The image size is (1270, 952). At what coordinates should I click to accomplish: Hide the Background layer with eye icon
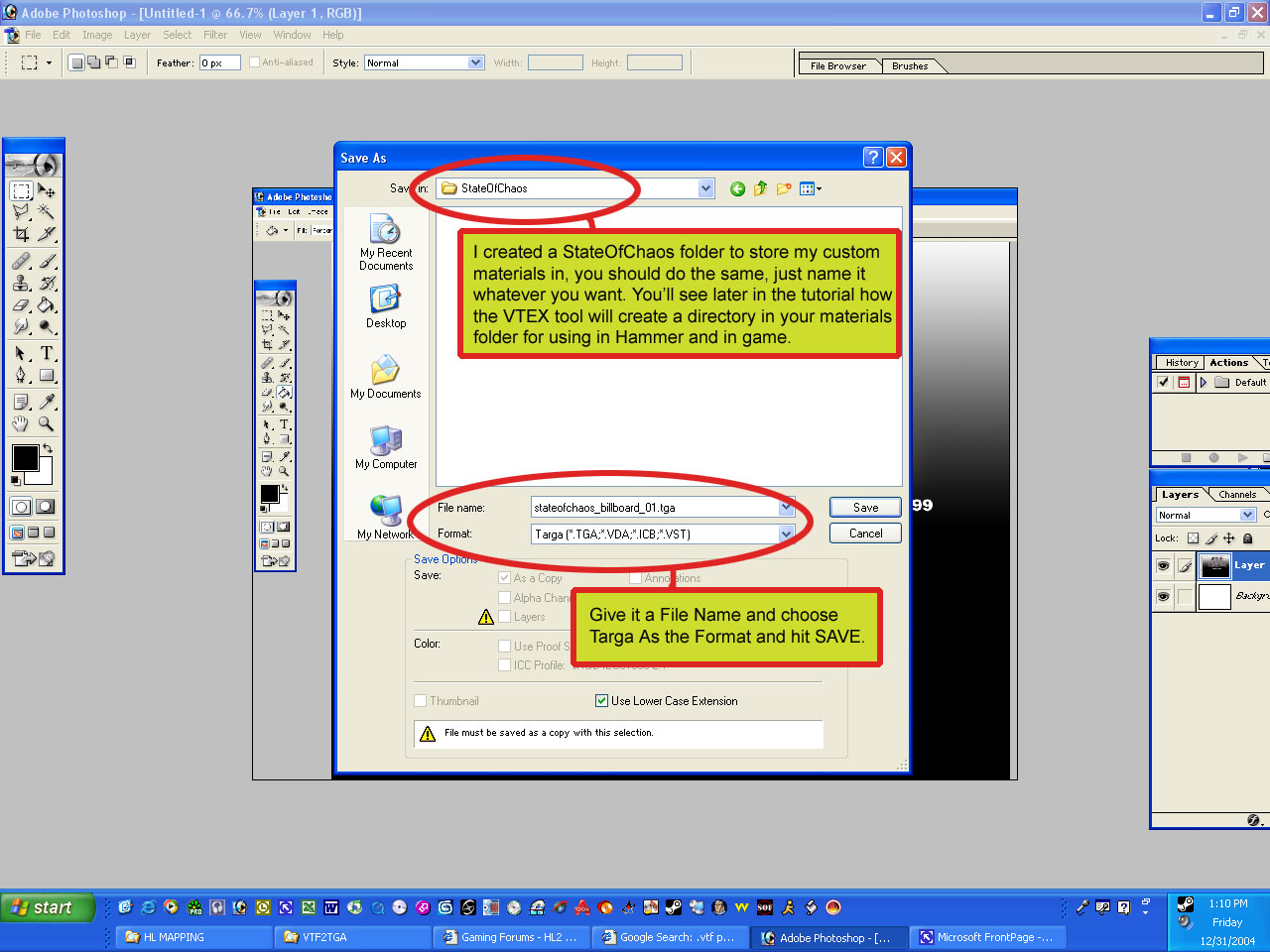(x=1163, y=597)
